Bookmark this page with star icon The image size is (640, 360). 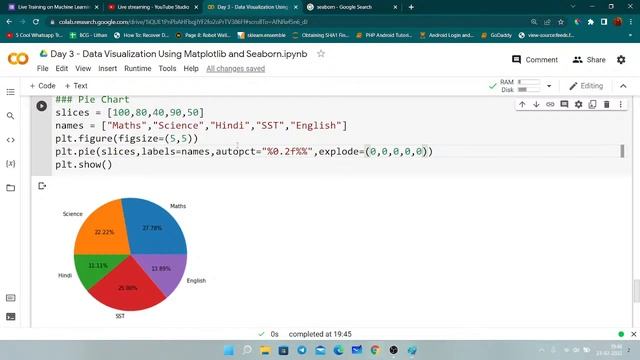pos(561,22)
